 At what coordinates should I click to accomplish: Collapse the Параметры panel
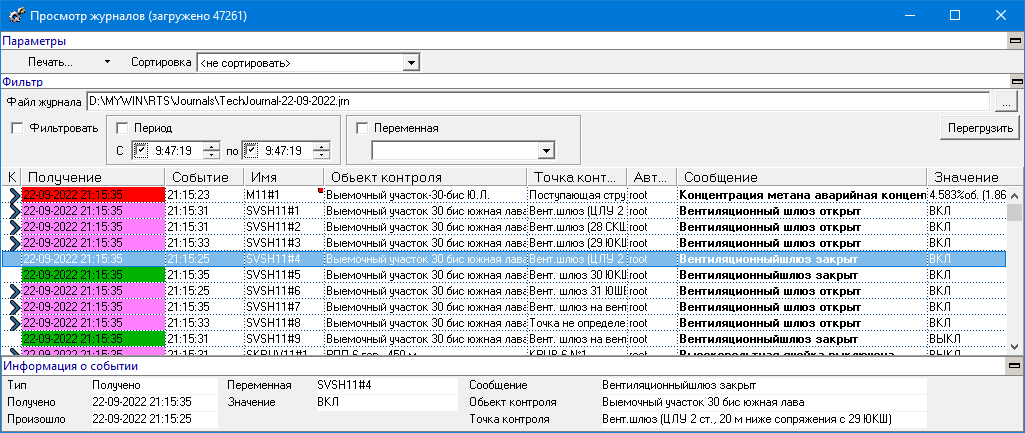[x=1016, y=41]
